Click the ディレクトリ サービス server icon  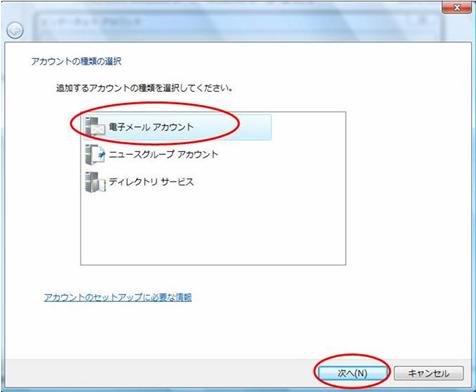coord(95,182)
